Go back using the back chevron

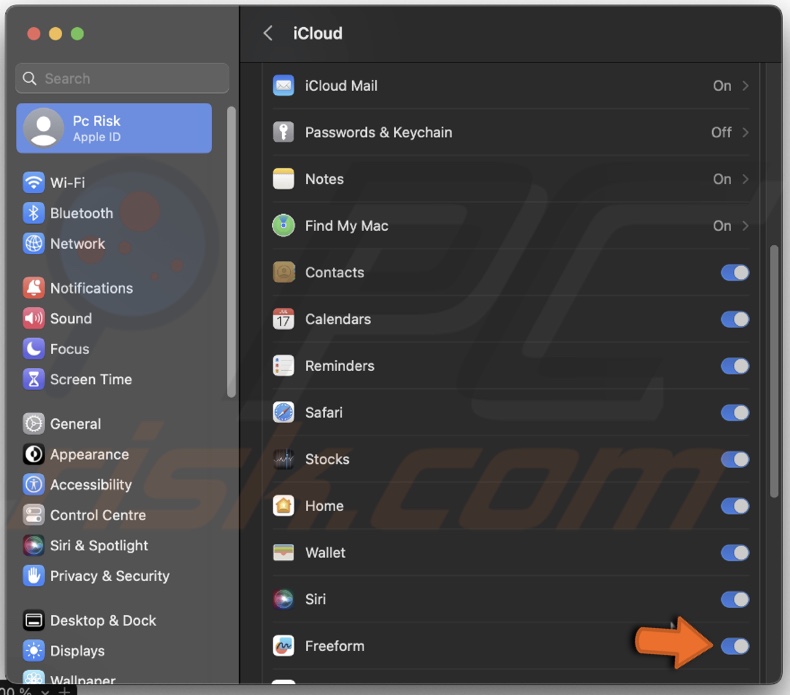pyautogui.click(x=268, y=33)
